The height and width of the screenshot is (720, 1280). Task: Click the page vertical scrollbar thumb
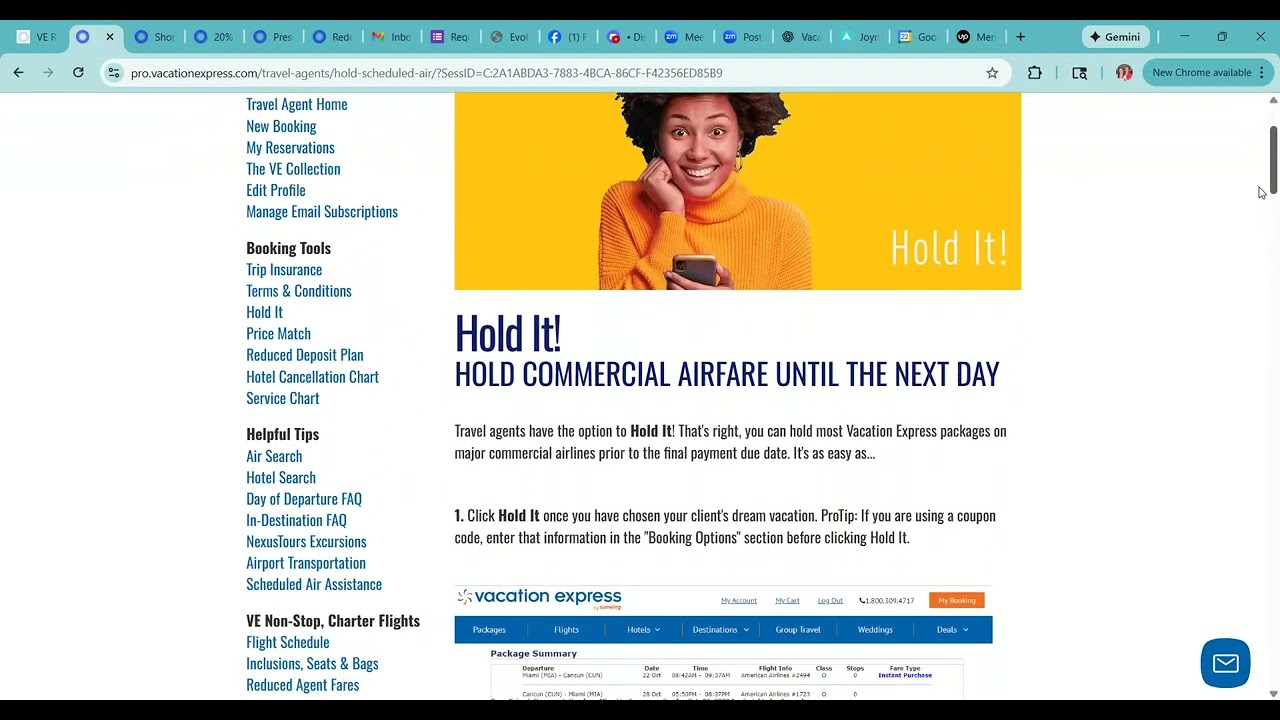pyautogui.click(x=1273, y=160)
